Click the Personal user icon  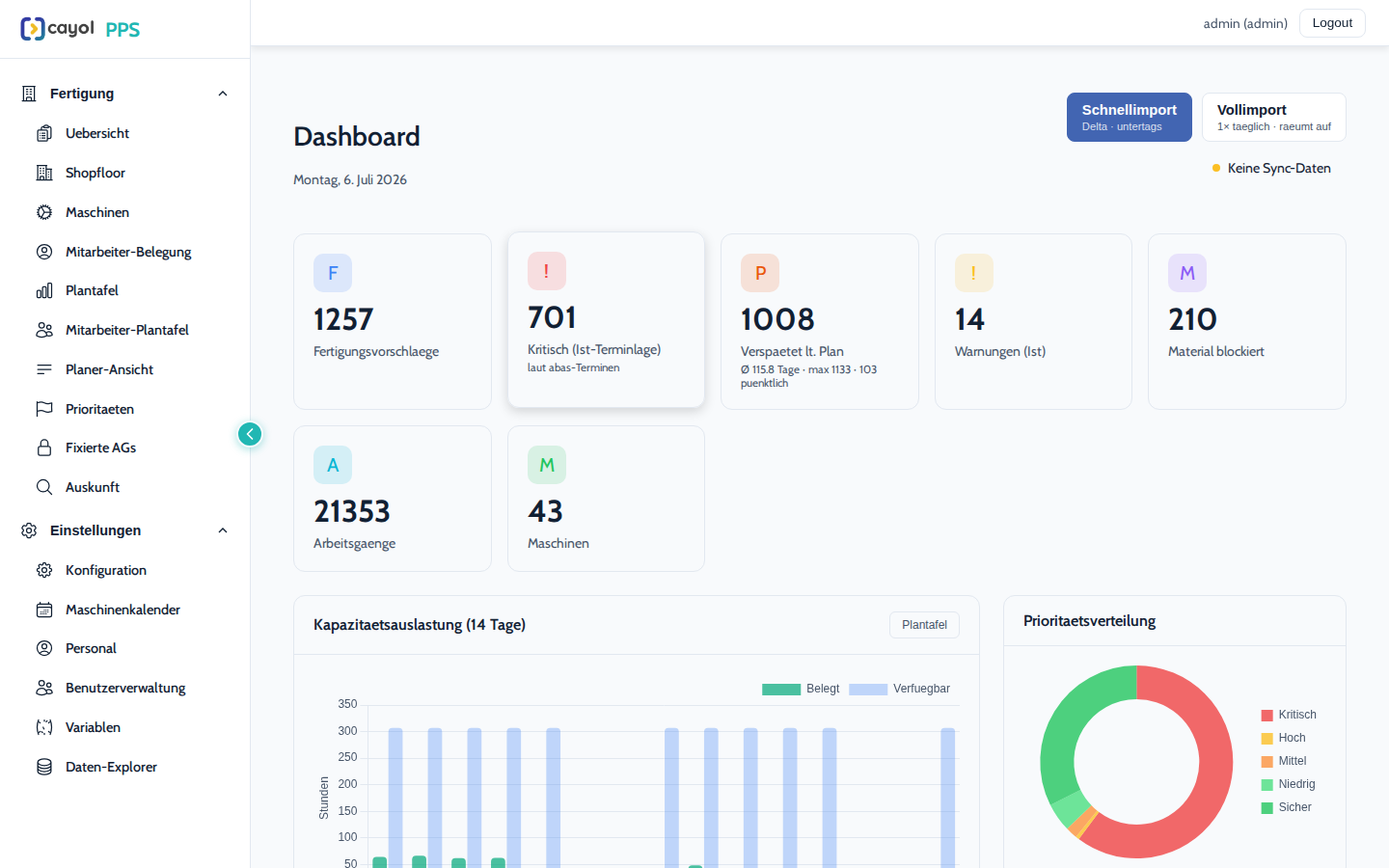click(x=44, y=648)
